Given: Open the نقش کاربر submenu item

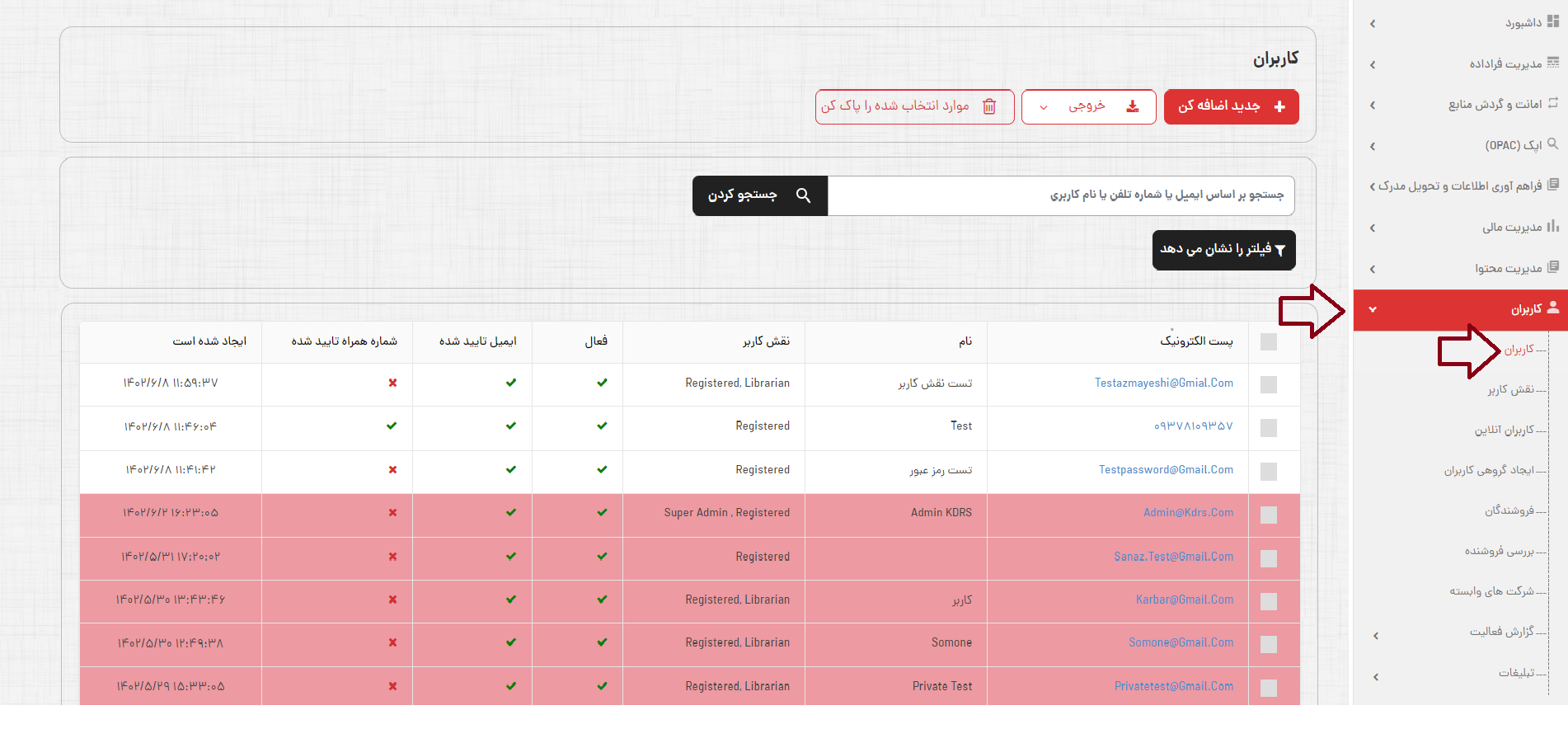Looking at the screenshot, I should pos(1510,389).
